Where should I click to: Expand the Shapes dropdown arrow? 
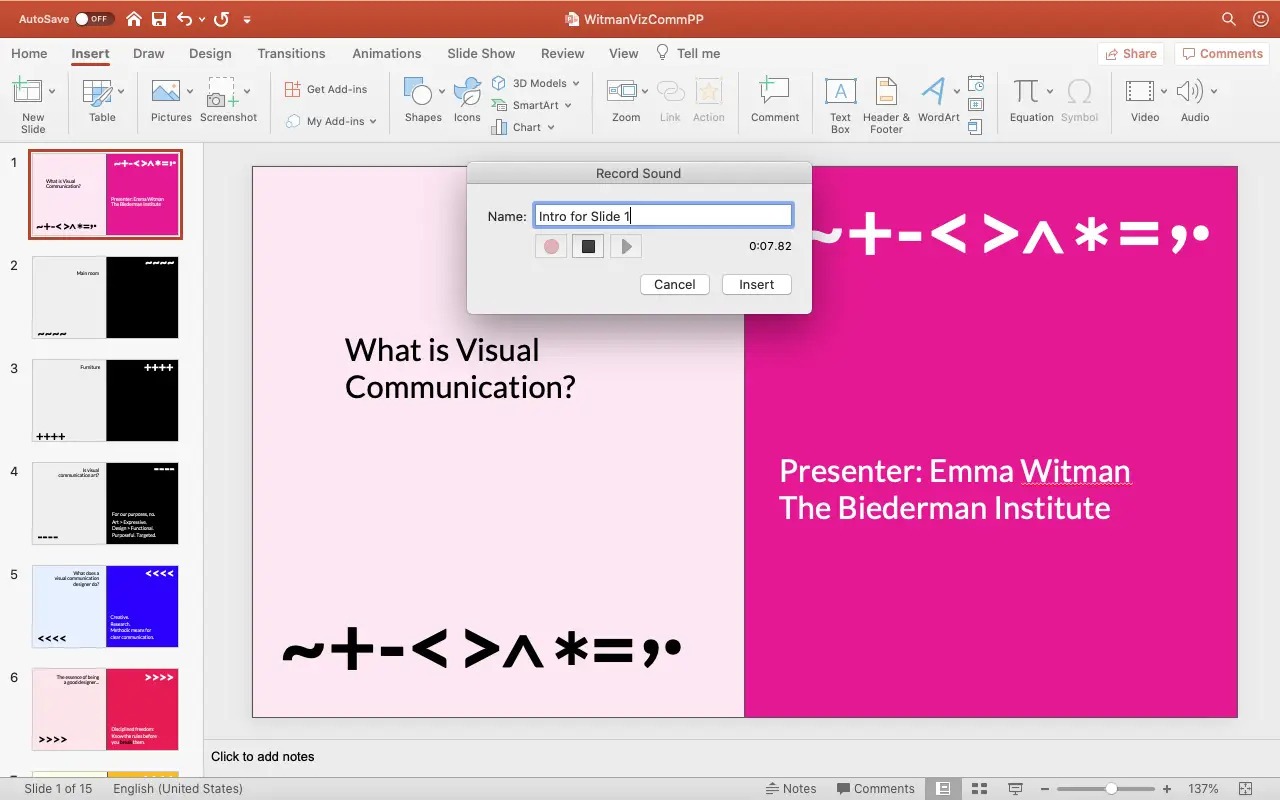coord(442,91)
